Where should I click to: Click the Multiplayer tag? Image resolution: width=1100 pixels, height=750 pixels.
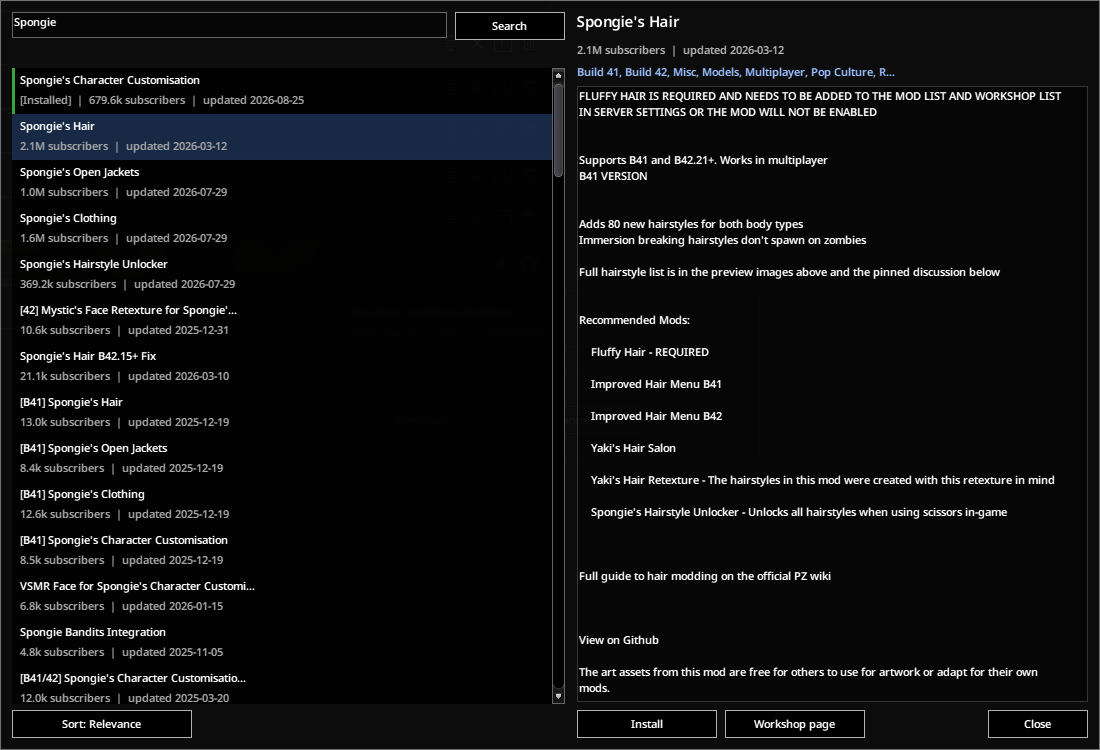tap(774, 72)
